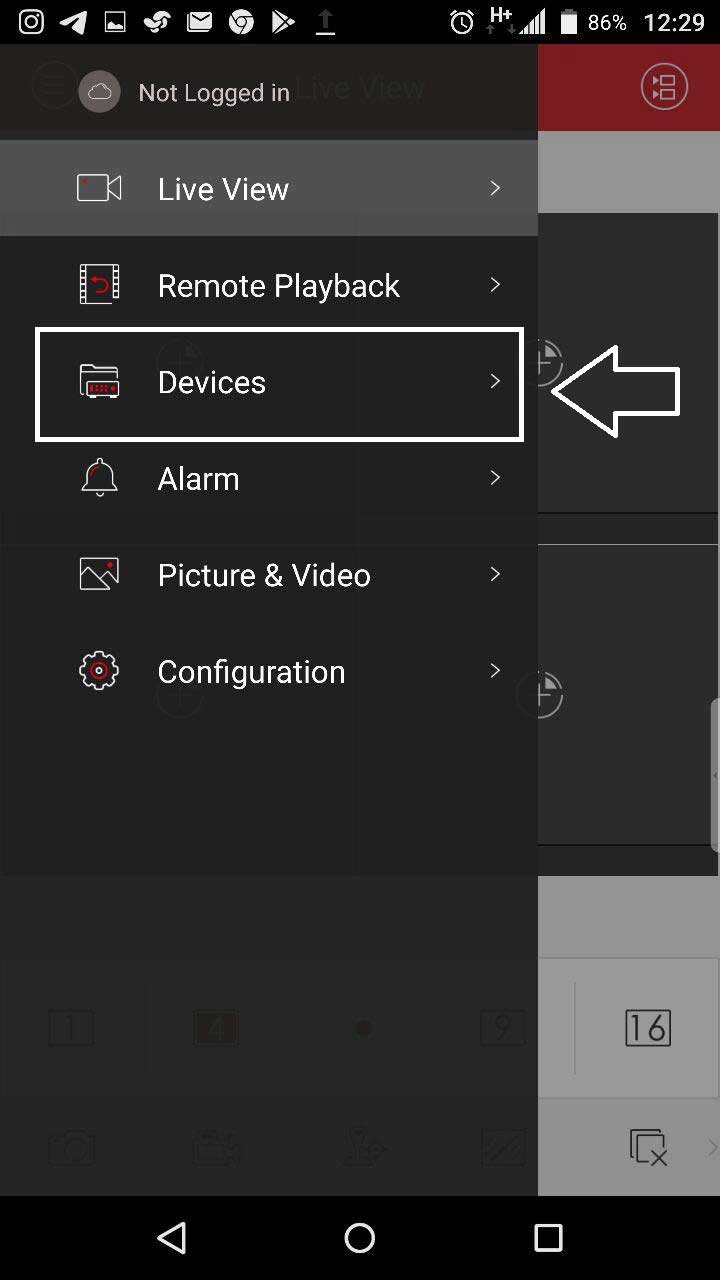Tap the Android back navigation button
The width and height of the screenshot is (720, 1280).
click(172, 1238)
